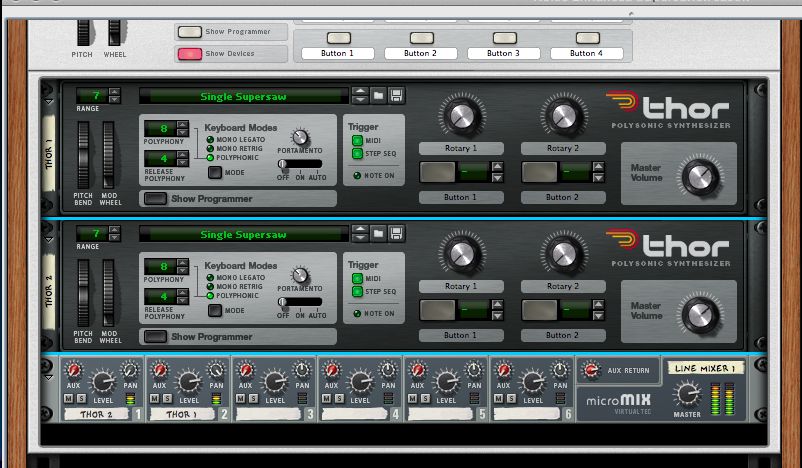The image size is (802, 468).
Task: Step through patches with arrows on Thor 2
Action: (360, 234)
